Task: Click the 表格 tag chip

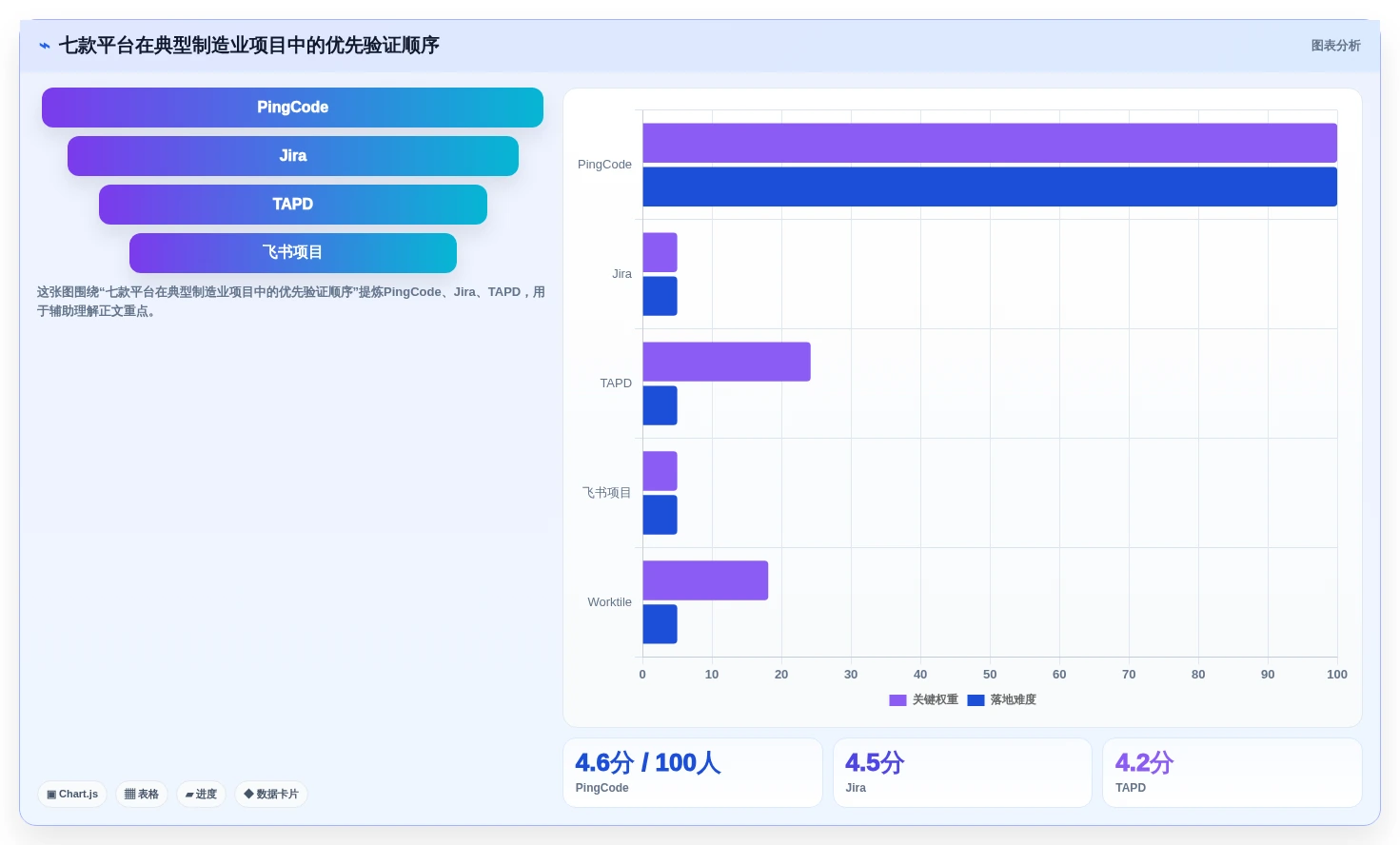Action: [x=142, y=794]
